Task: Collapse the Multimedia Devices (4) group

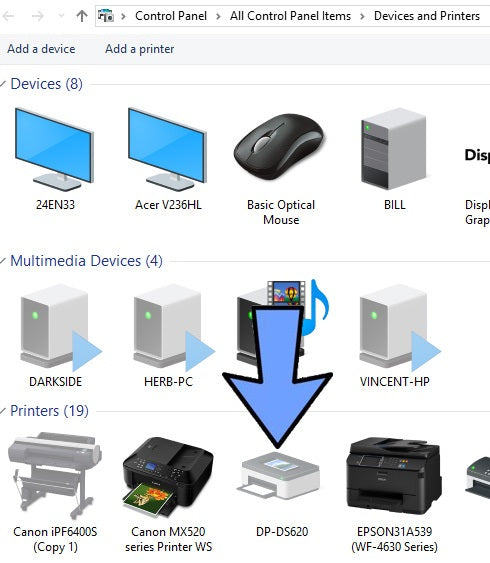Action: pos(3,261)
